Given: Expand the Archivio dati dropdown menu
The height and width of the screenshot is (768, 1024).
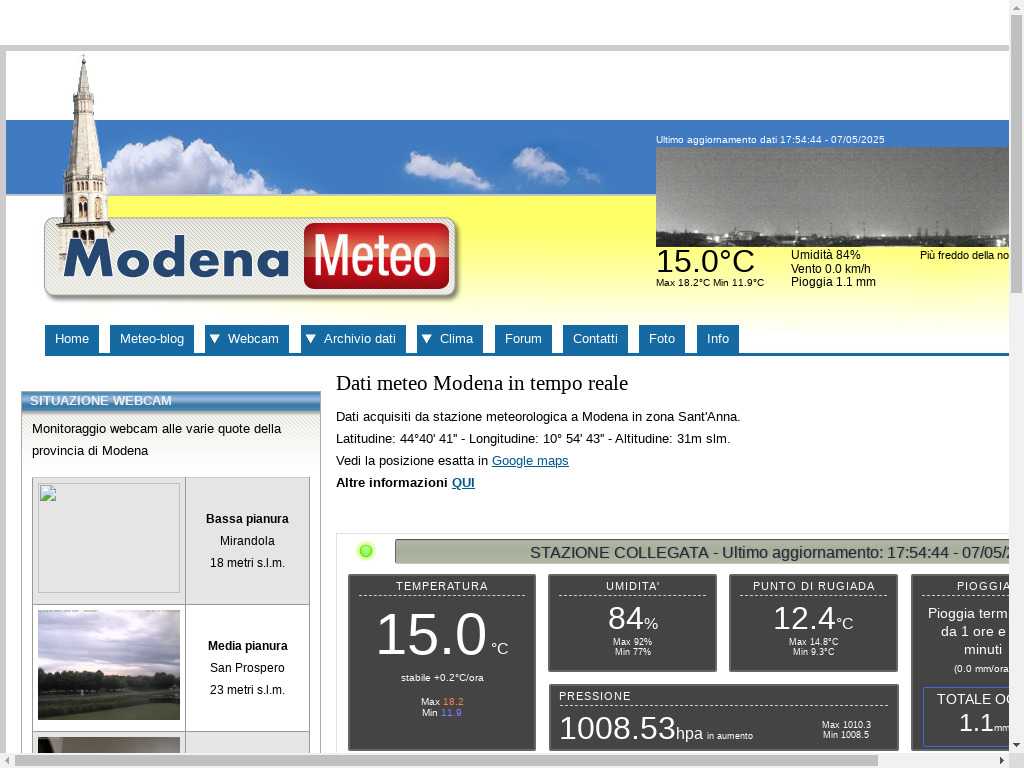Looking at the screenshot, I should tap(353, 339).
